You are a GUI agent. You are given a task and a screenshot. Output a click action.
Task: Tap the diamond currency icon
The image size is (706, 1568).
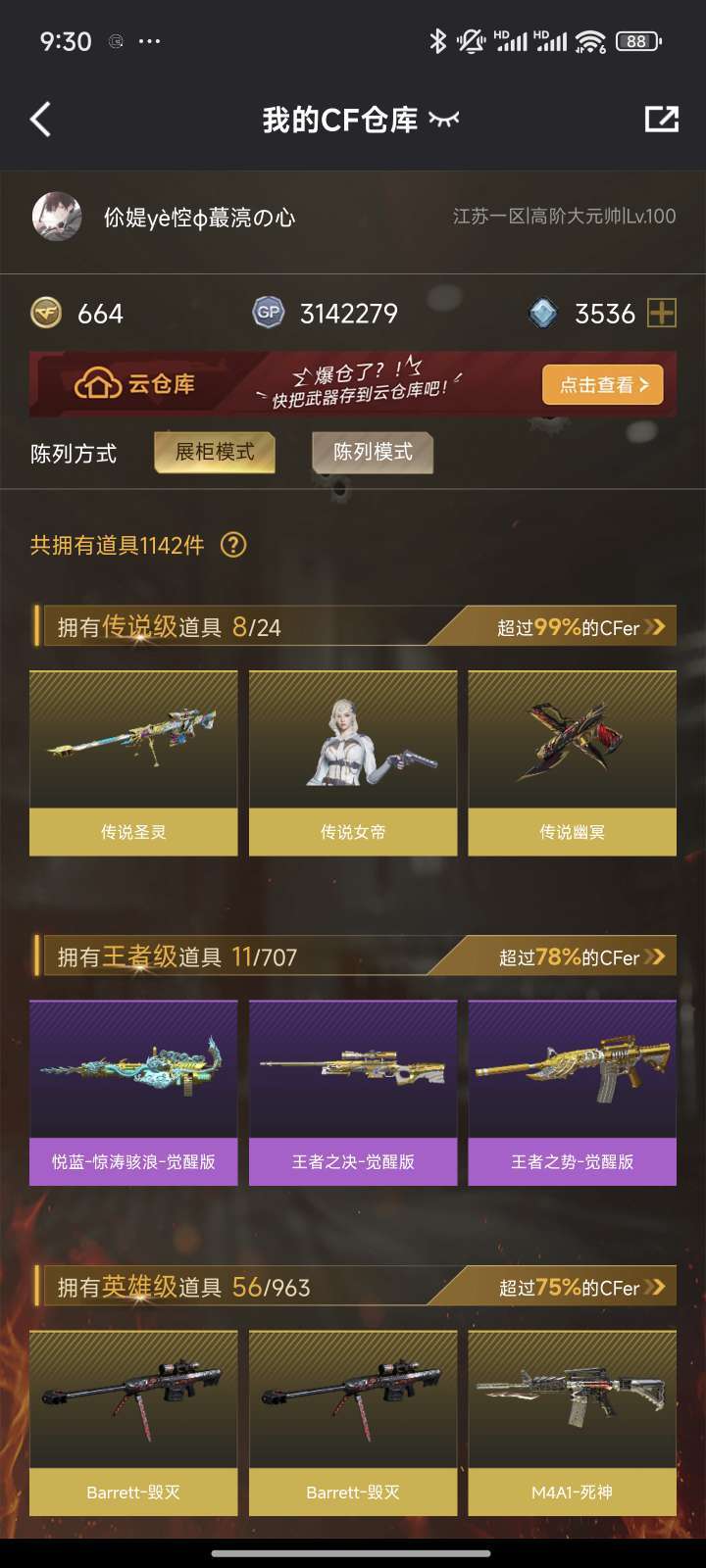pyautogui.click(x=542, y=314)
